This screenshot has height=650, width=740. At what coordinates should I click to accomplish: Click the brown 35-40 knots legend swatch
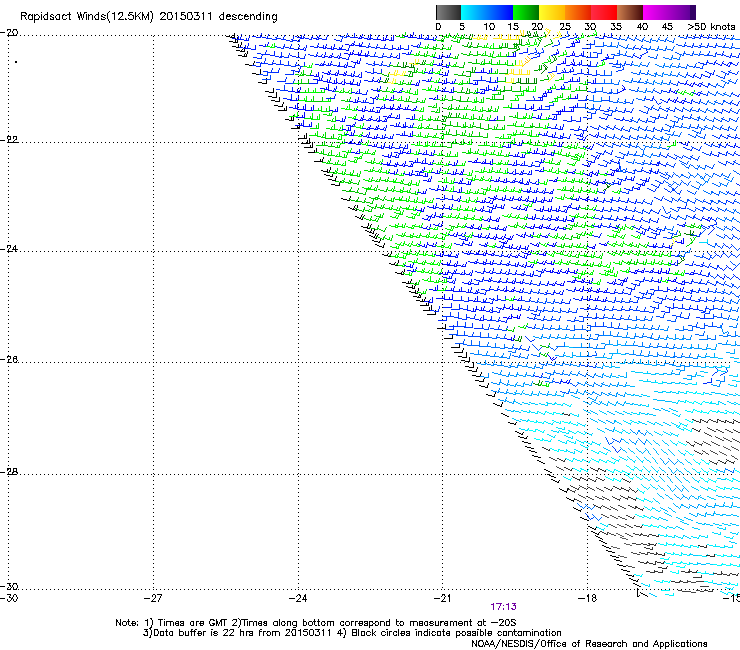[630, 12]
